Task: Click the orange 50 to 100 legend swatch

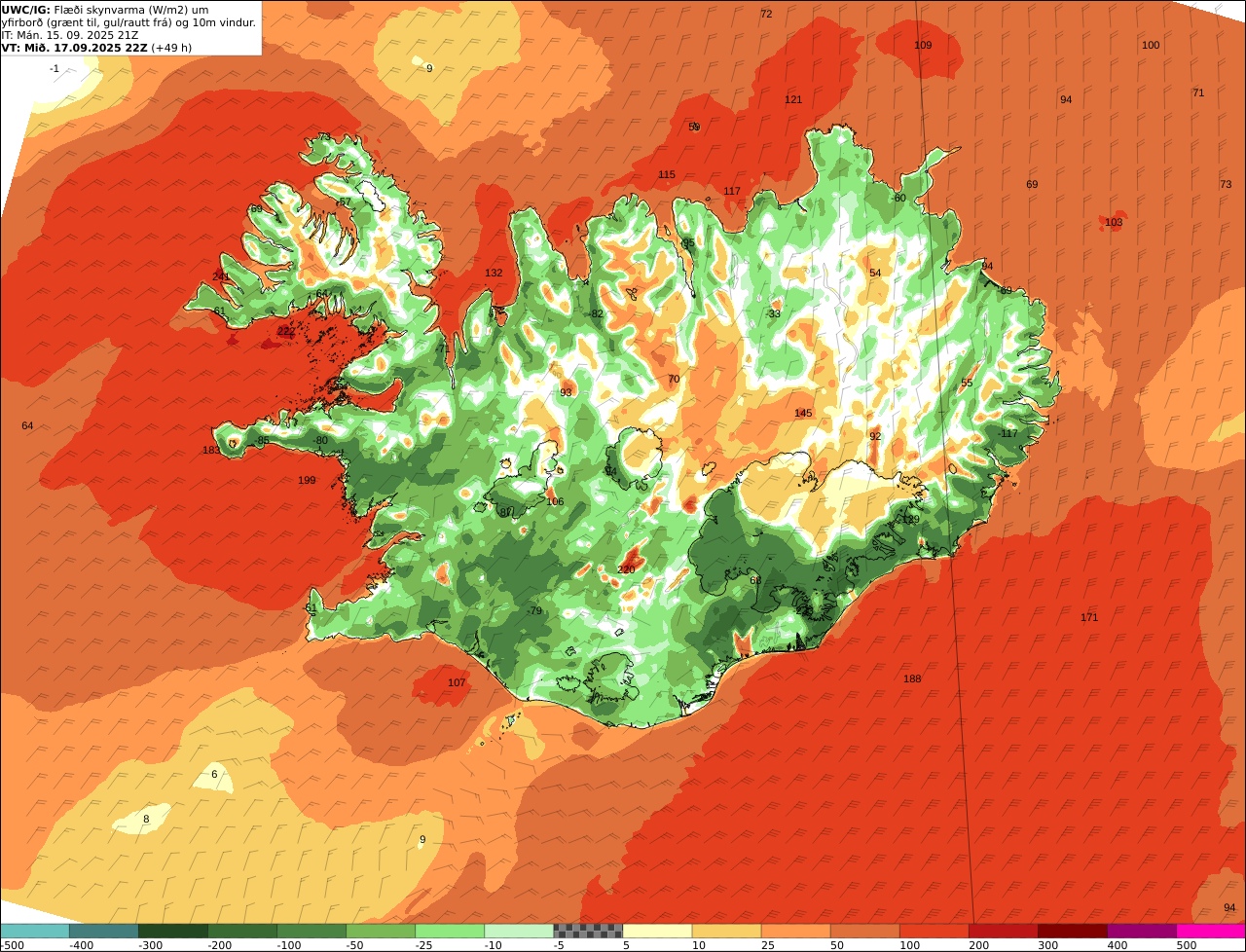Action: tap(864, 931)
